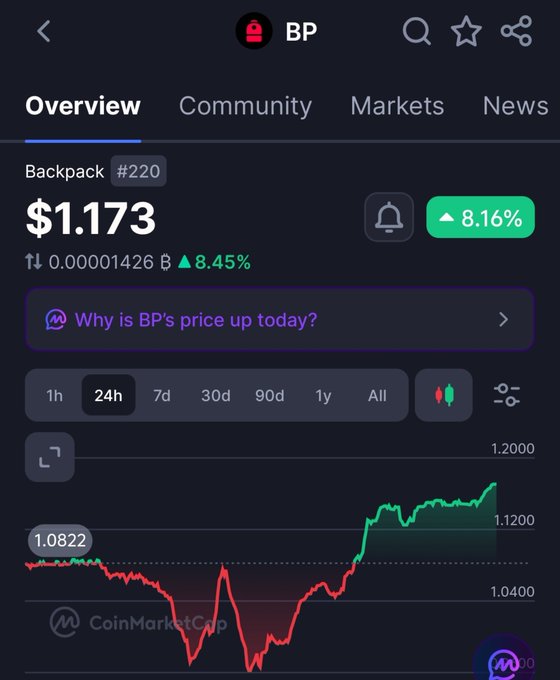Switch to the Community tab
This screenshot has width=560, height=680.
[x=246, y=106]
